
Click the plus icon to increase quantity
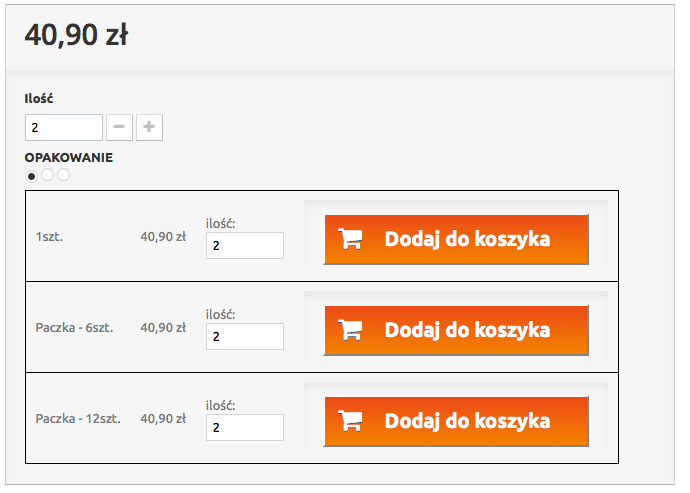[149, 128]
